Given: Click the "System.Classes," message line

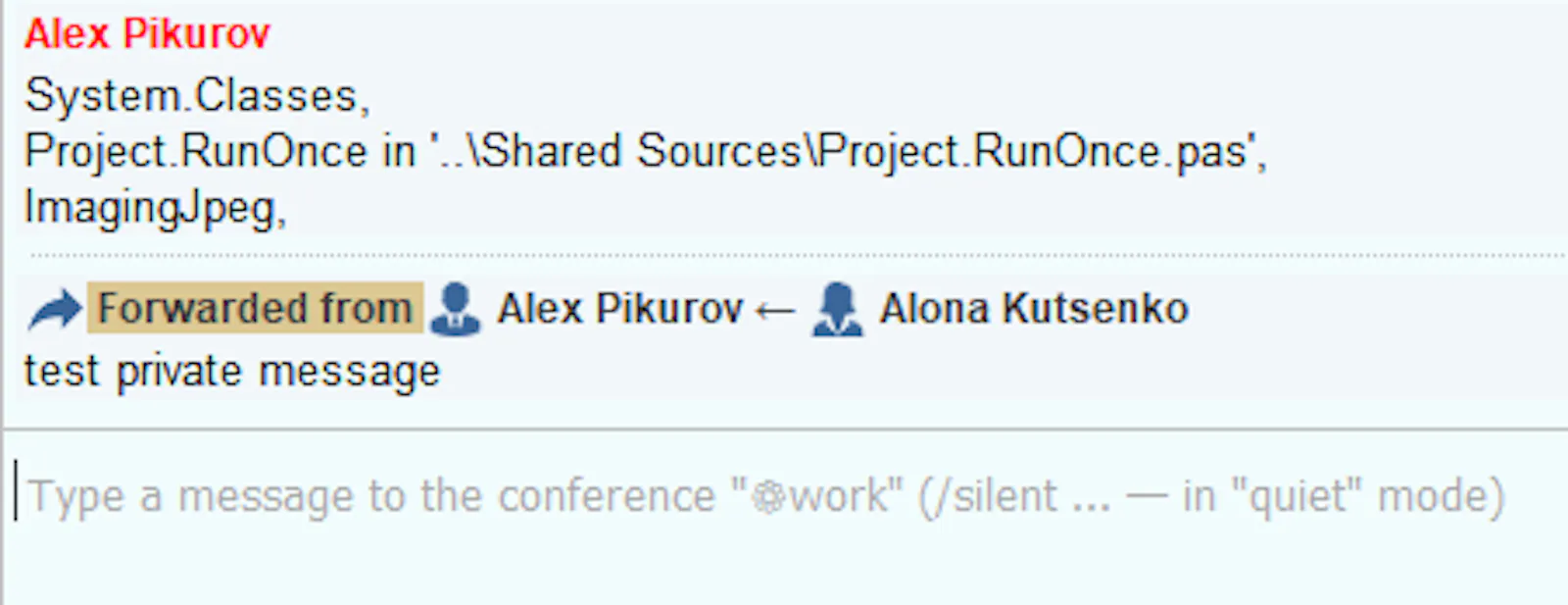Looking at the screenshot, I should (x=197, y=96).
